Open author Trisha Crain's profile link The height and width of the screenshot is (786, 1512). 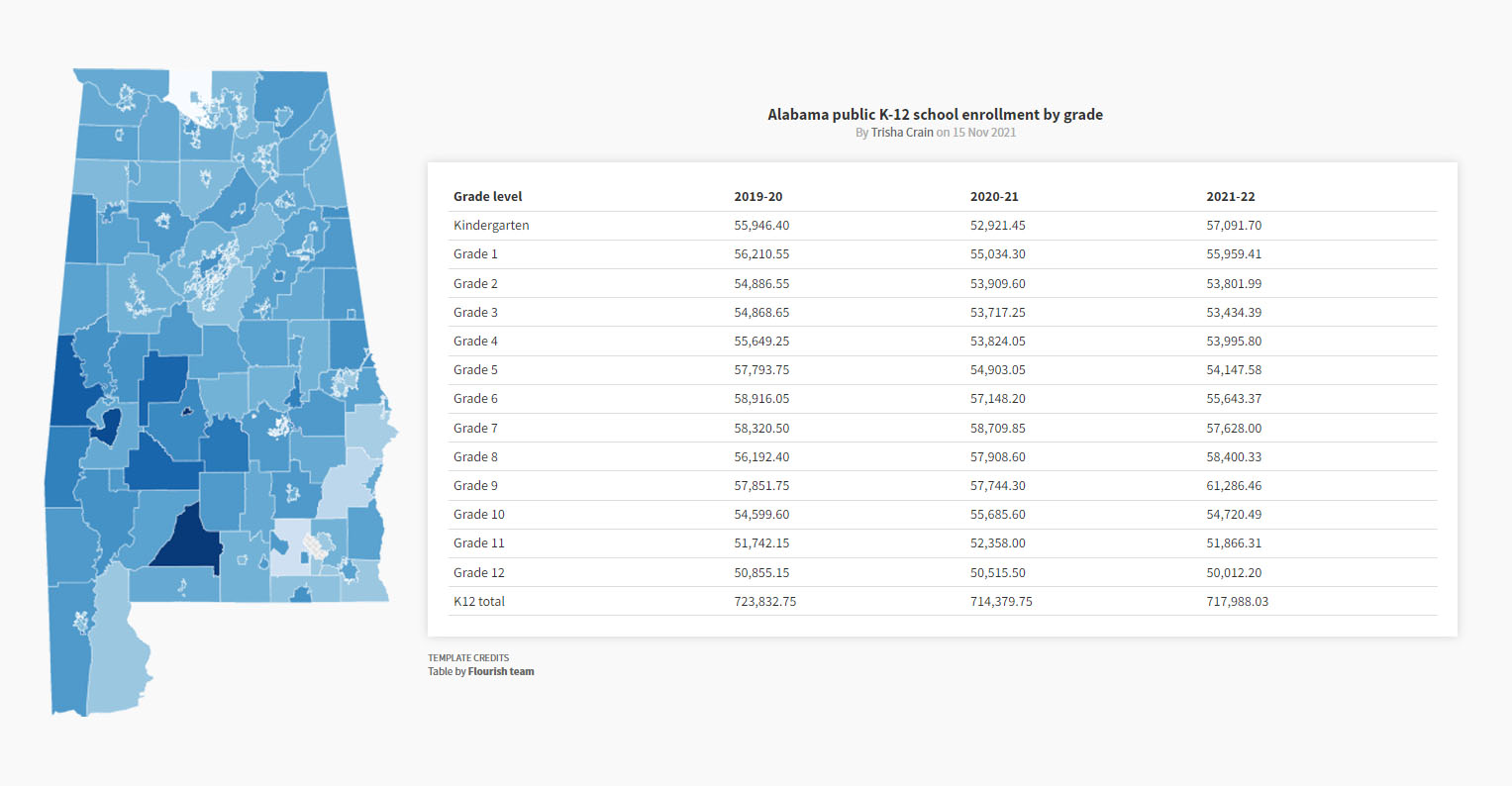coord(901,133)
